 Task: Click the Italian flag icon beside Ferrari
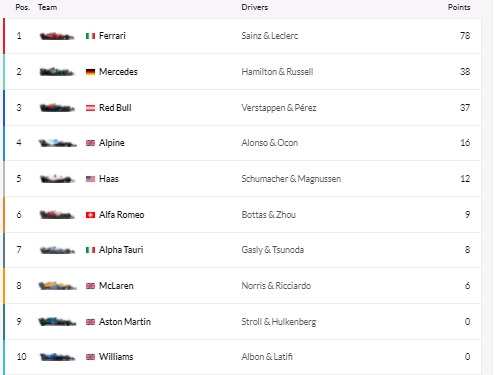click(90, 36)
